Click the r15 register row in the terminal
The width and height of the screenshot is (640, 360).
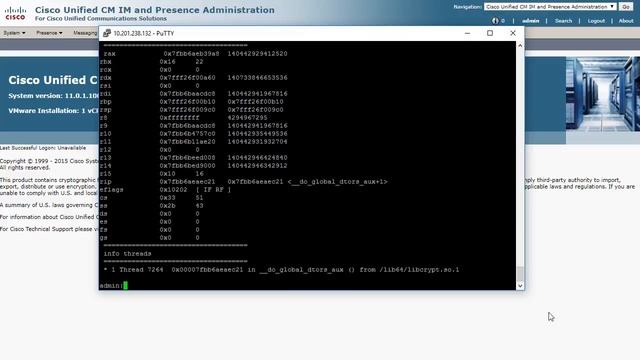151,174
